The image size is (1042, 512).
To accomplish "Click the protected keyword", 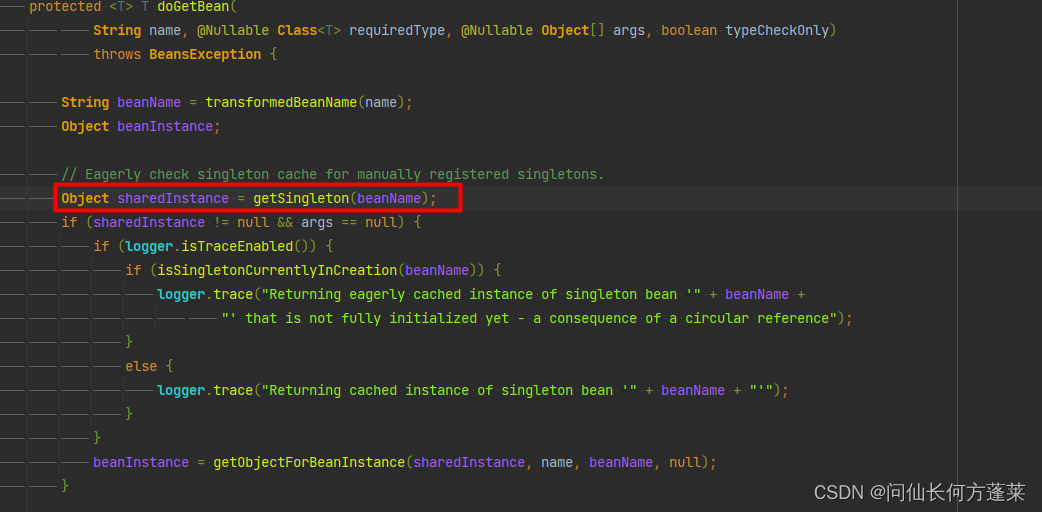I will point(65,7).
